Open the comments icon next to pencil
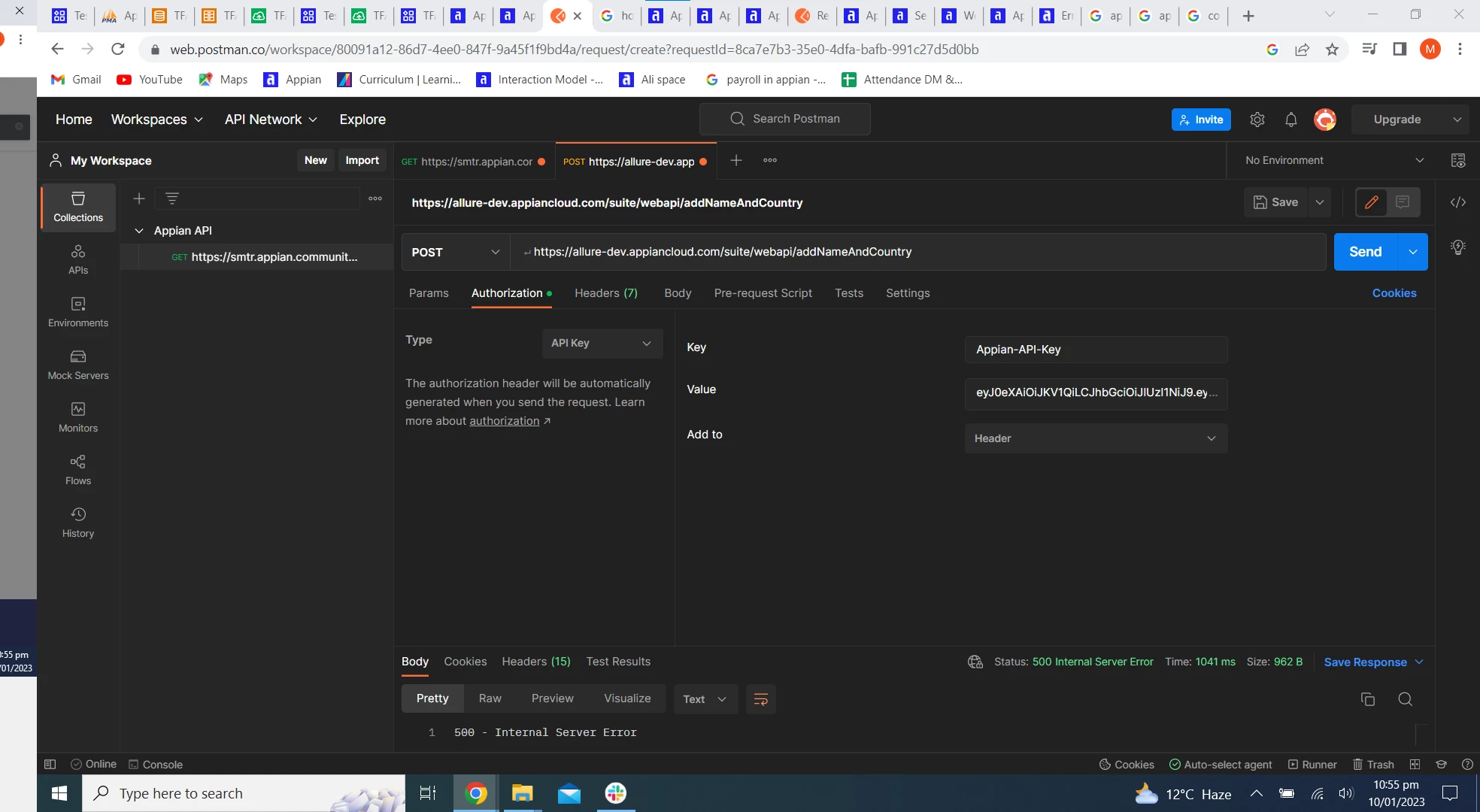 click(x=1403, y=202)
